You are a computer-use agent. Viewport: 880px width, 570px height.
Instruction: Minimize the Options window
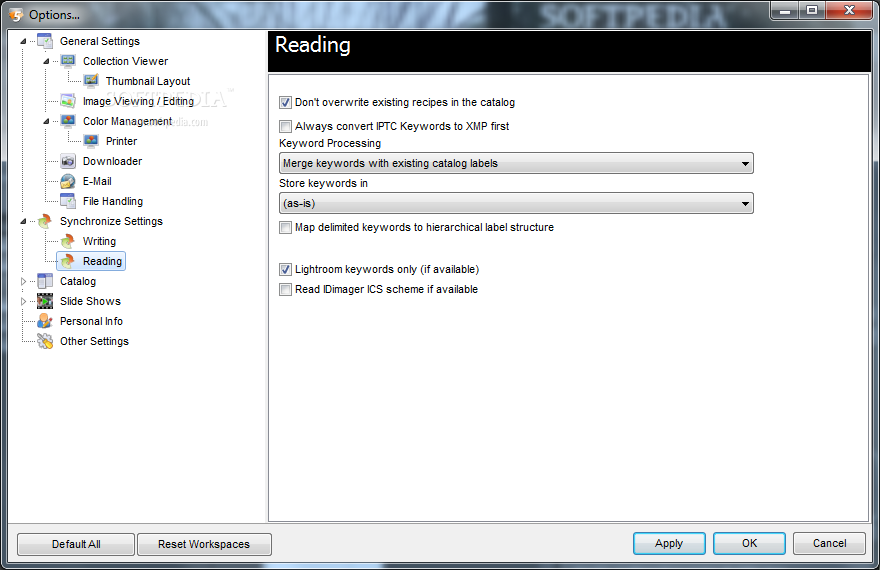point(785,10)
